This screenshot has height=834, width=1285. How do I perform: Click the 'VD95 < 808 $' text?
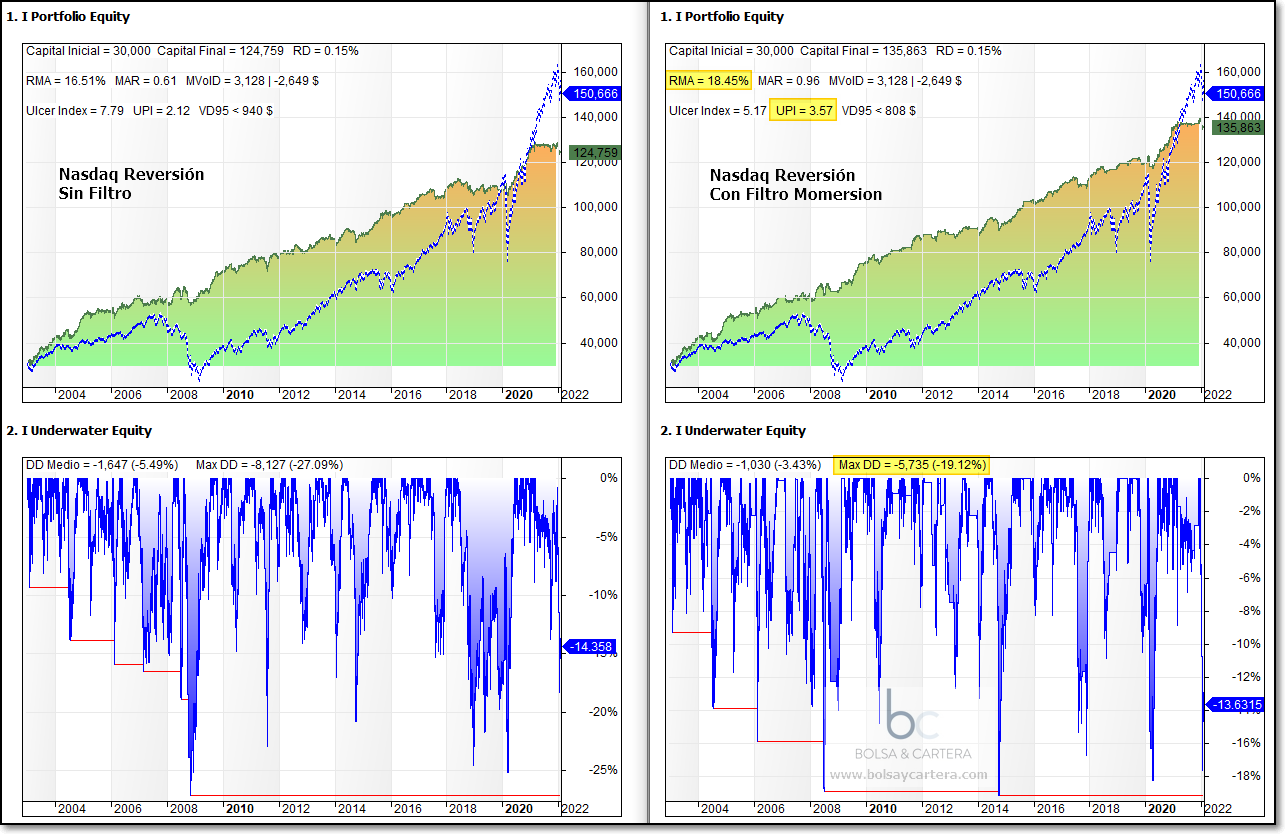pyautogui.click(x=879, y=111)
